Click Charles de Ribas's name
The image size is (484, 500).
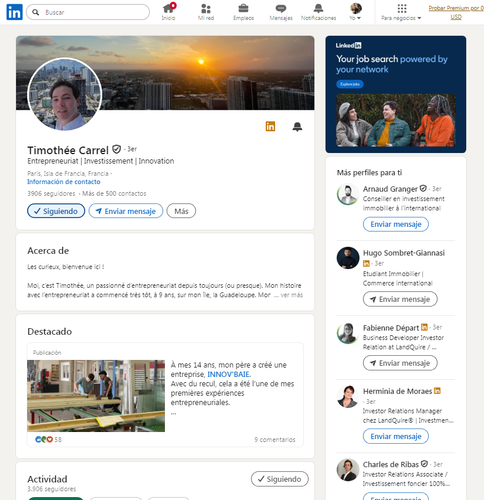[391, 464]
